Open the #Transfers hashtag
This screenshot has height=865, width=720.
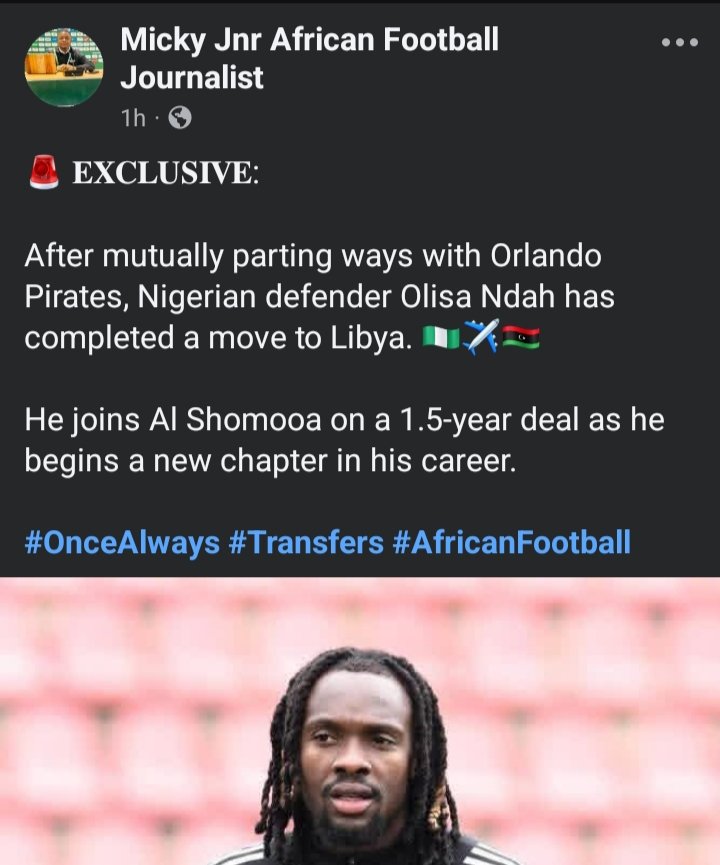(x=306, y=543)
